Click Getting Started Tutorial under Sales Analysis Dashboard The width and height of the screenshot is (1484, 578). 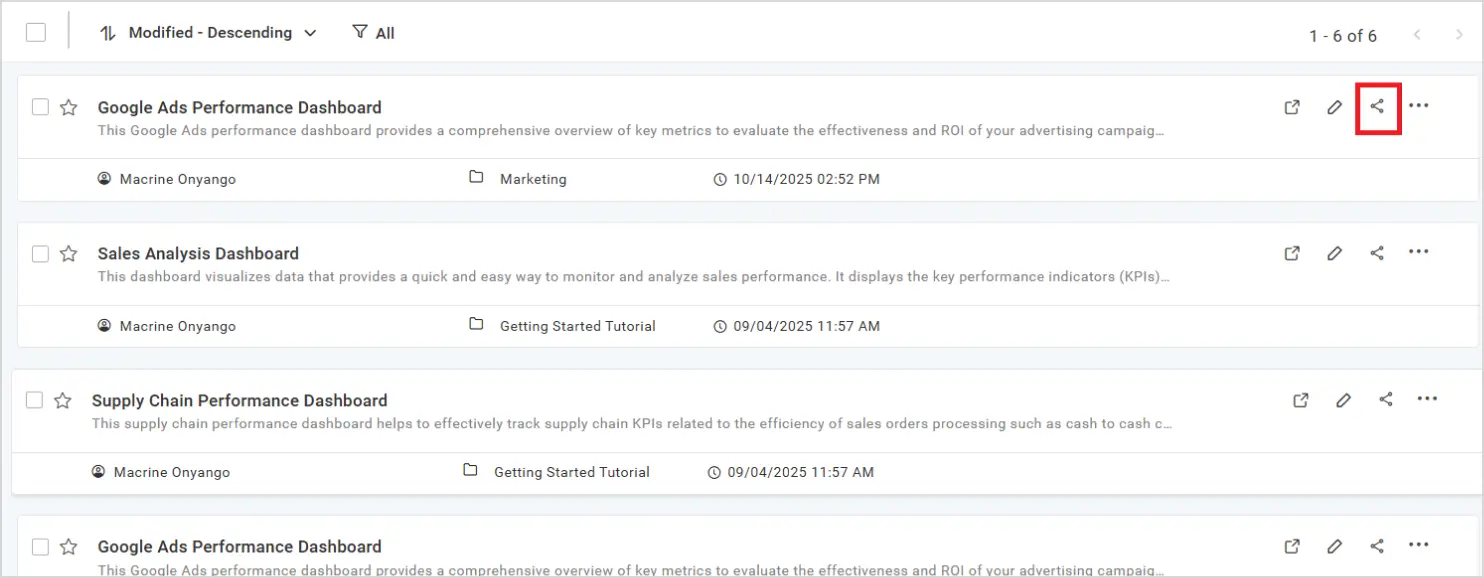click(x=578, y=326)
